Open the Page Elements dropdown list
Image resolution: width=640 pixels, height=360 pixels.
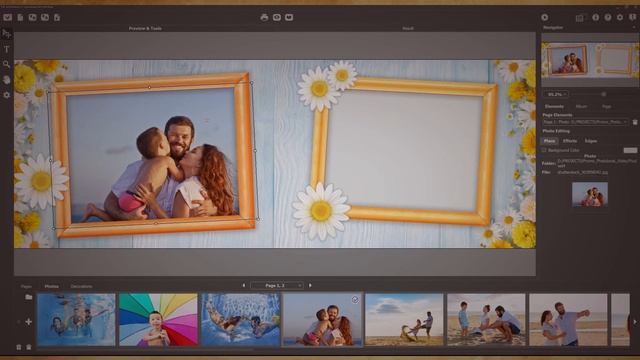point(585,122)
